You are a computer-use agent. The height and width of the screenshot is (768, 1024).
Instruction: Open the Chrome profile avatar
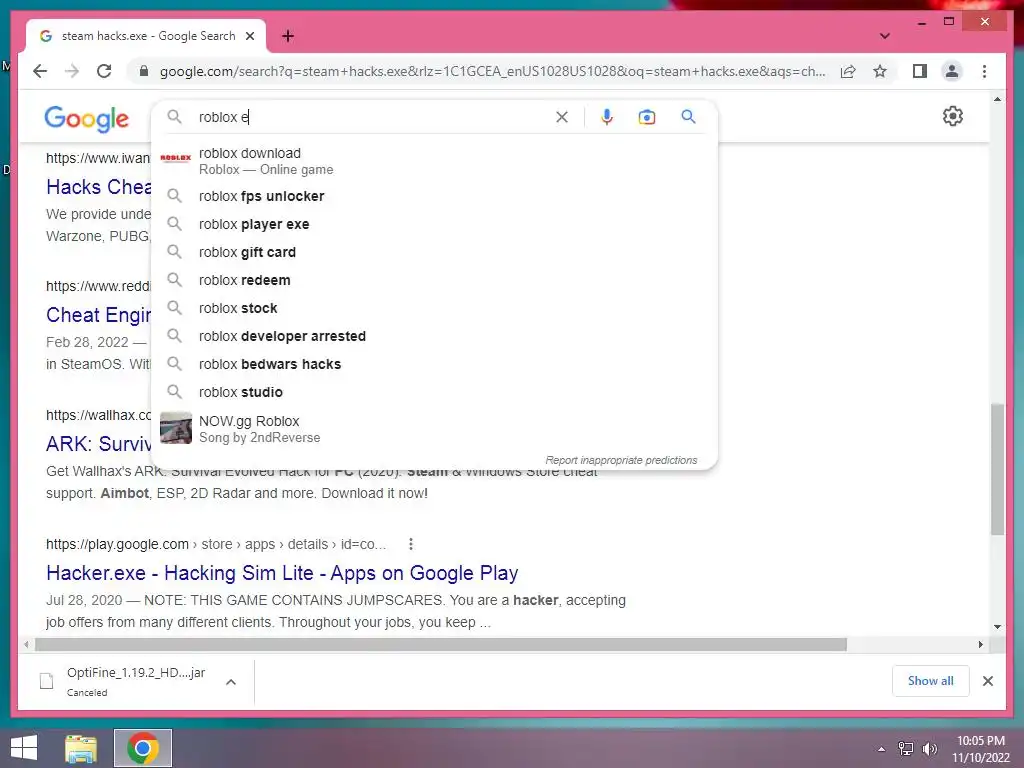[952, 71]
